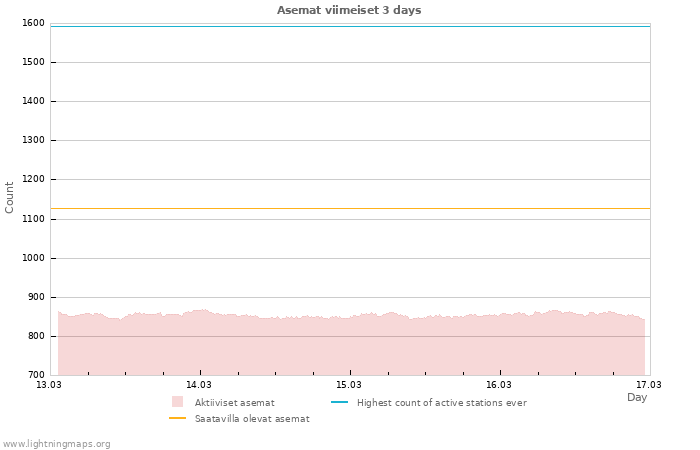The width and height of the screenshot is (700, 450).
Task: Open the www.lightningmaps.org watermark link
Action: click(x=56, y=444)
